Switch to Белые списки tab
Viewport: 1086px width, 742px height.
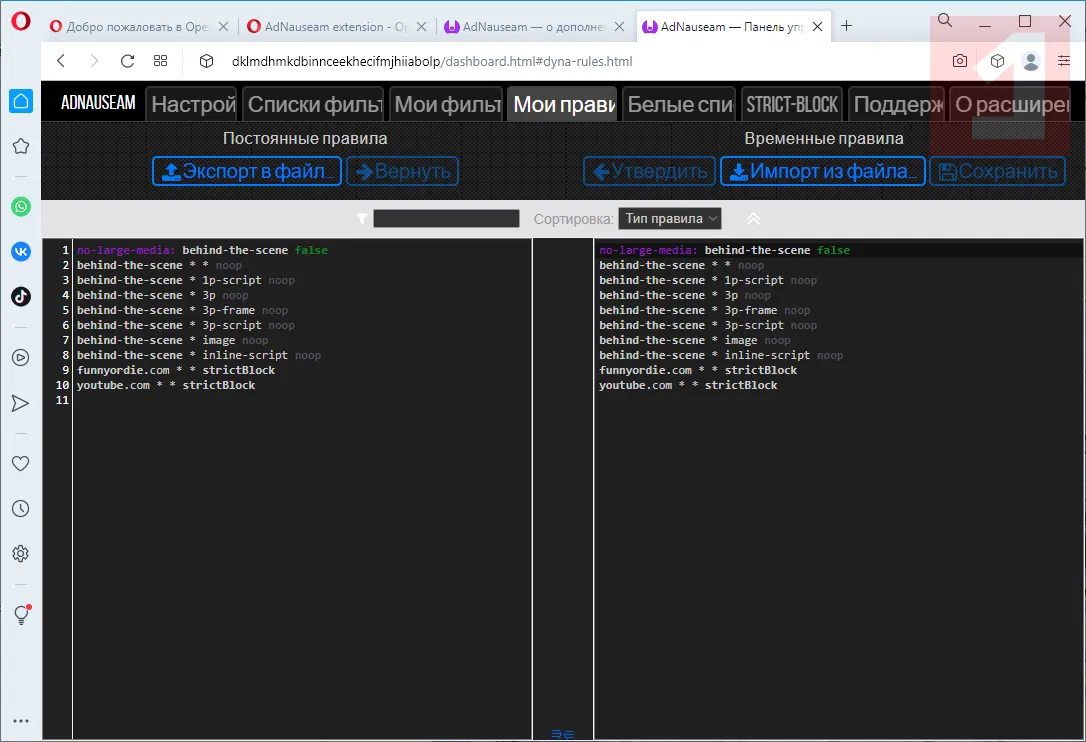point(679,104)
